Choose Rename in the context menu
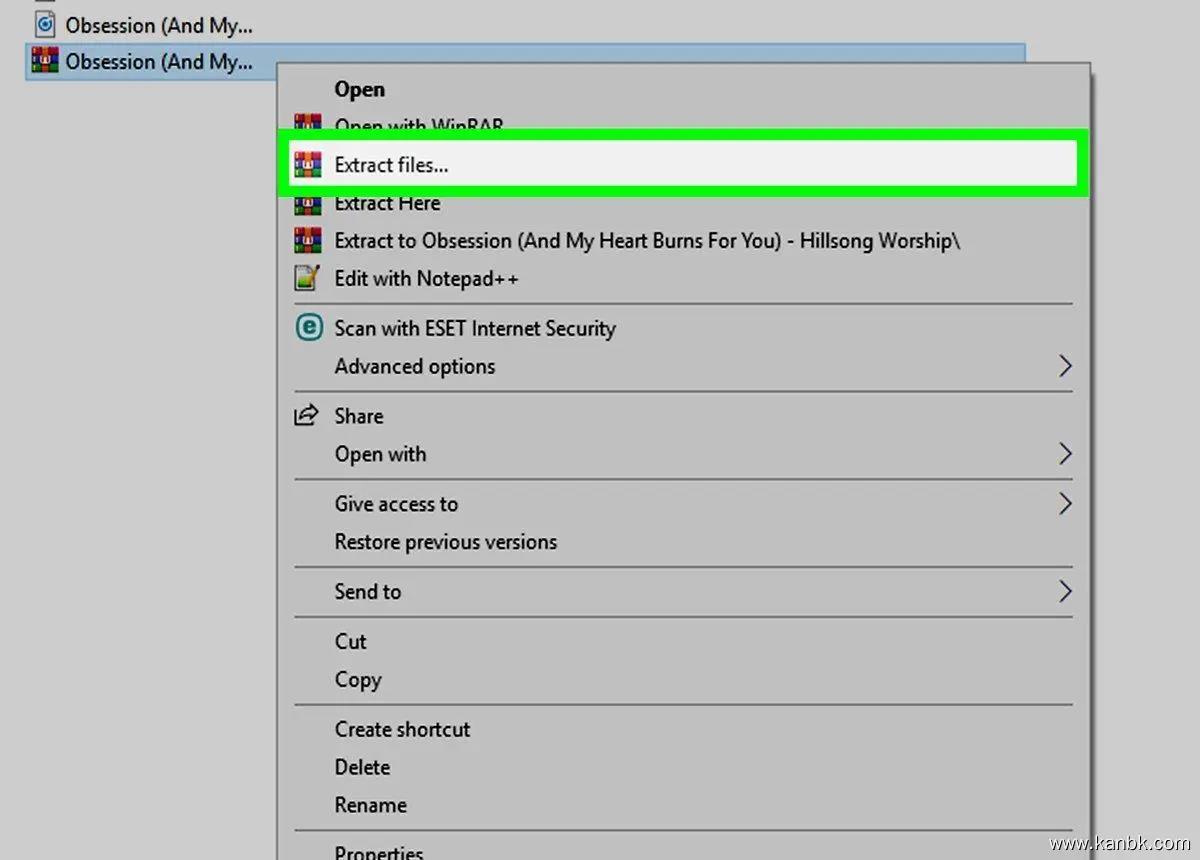1200x860 pixels. coord(370,805)
